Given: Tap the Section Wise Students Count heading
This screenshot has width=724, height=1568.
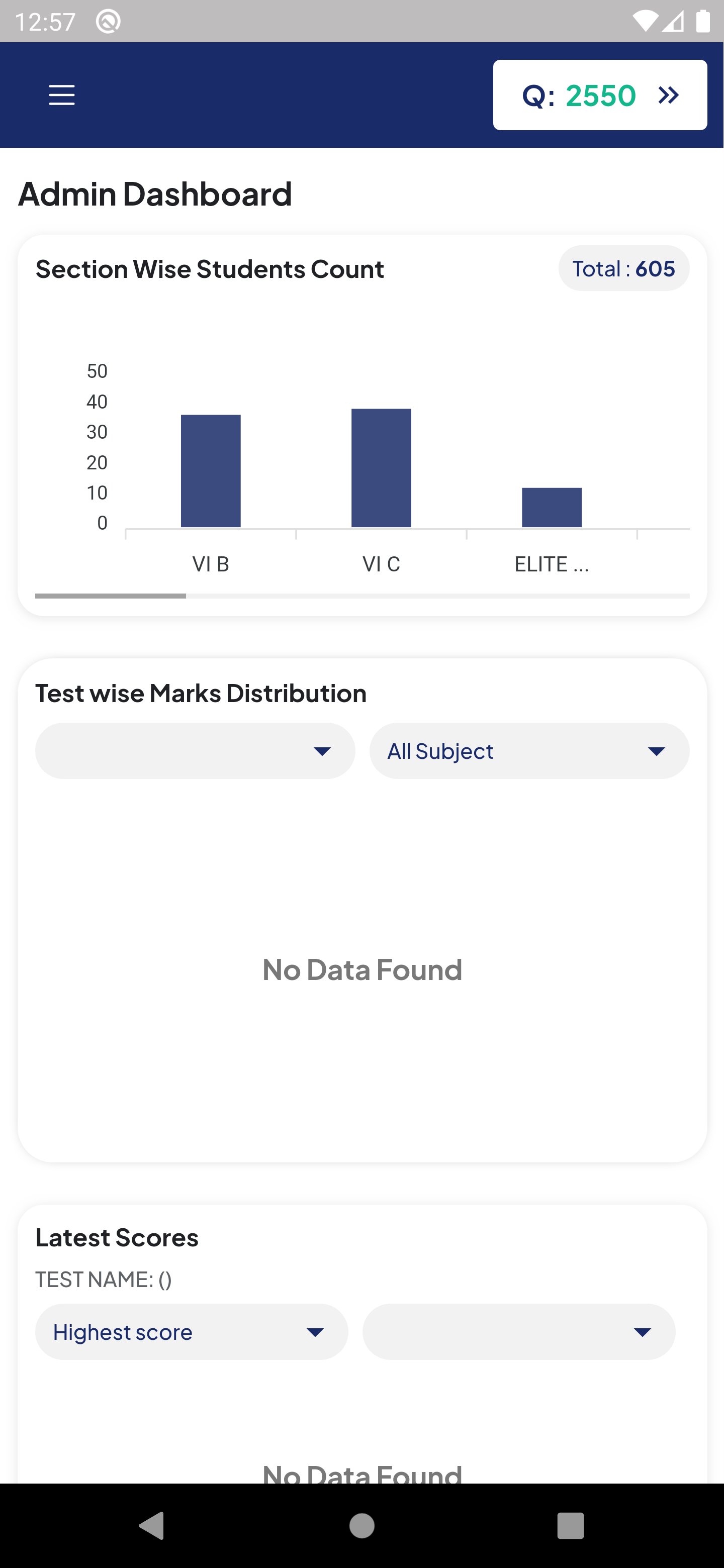Looking at the screenshot, I should click(210, 269).
